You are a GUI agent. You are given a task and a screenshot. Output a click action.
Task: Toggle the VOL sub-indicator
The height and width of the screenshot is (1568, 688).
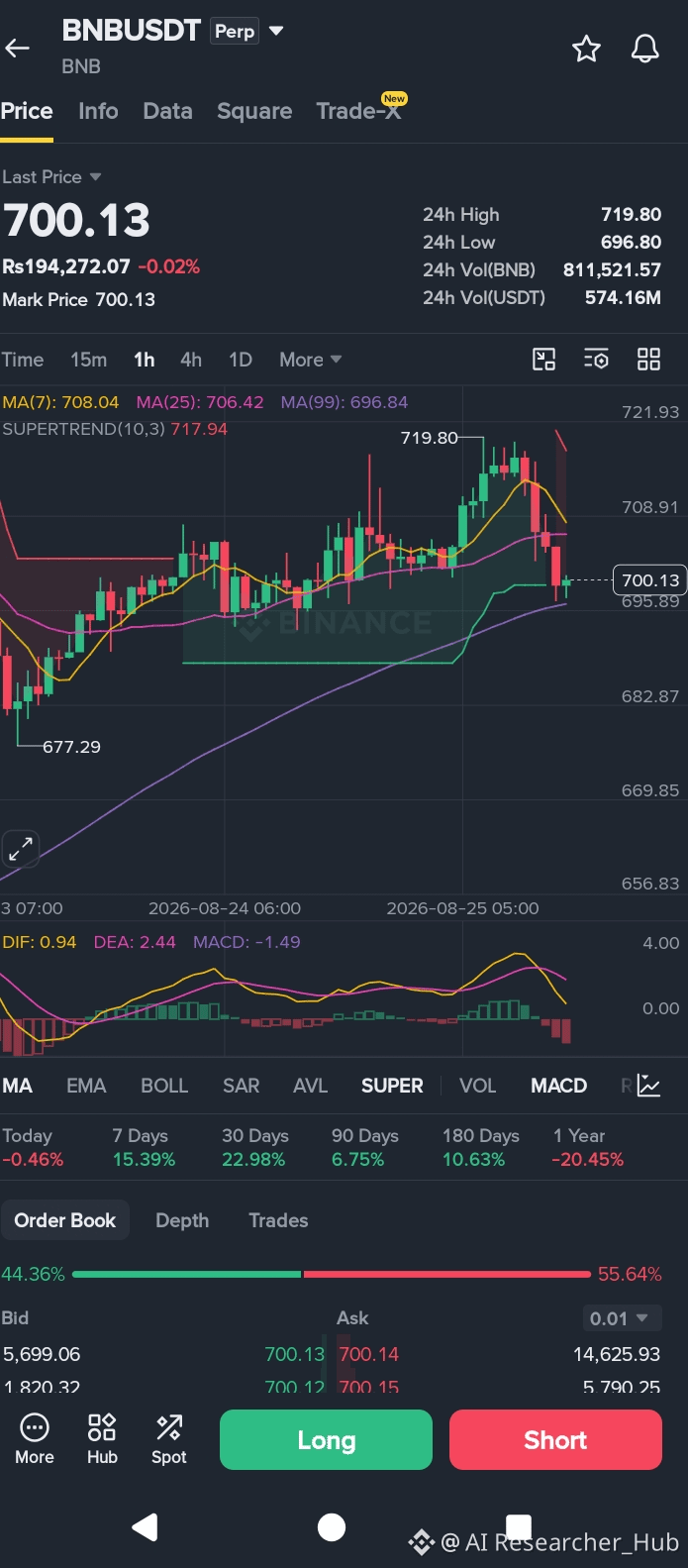pos(477,1086)
